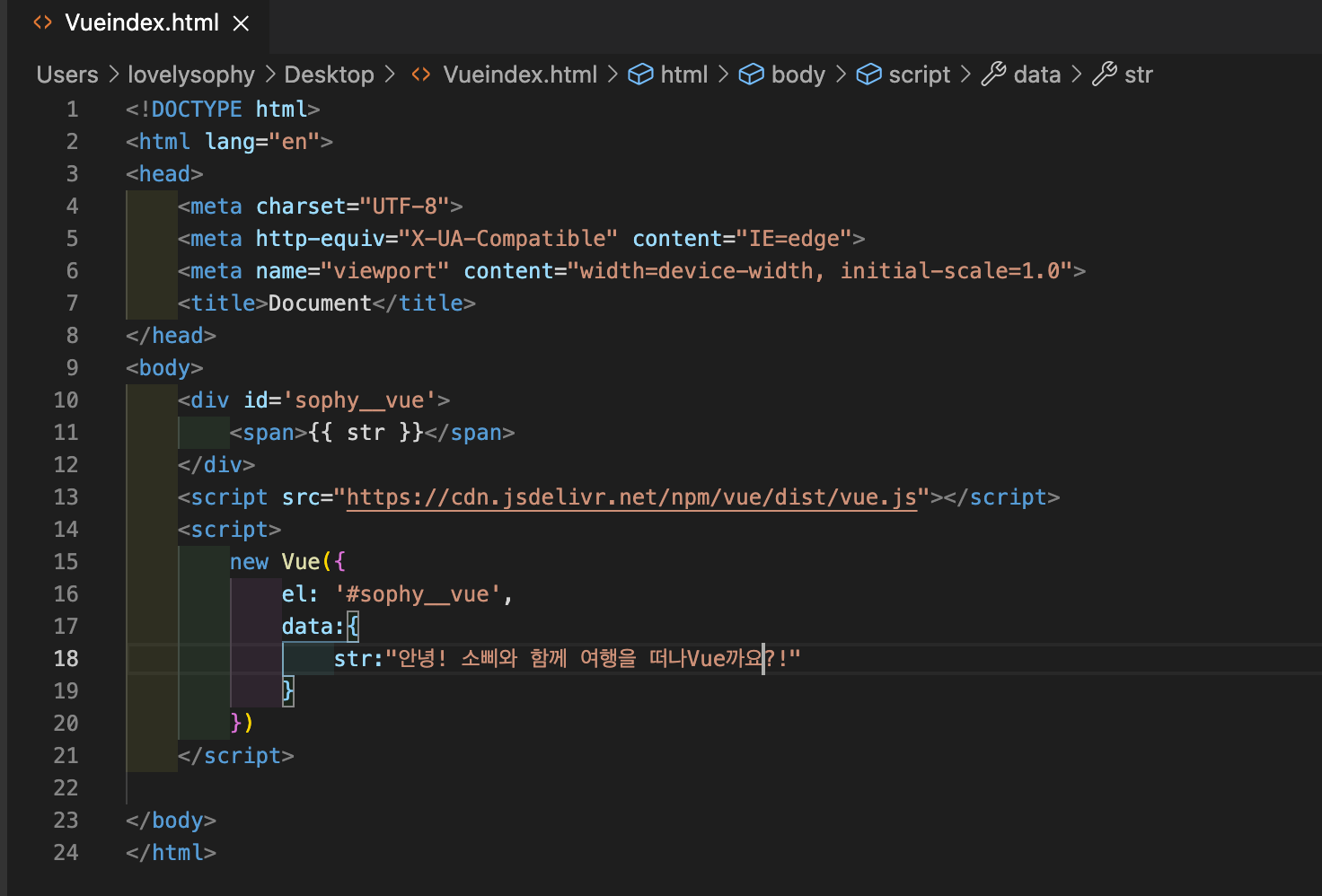Image resolution: width=1322 pixels, height=896 pixels.
Task: Click the wrench icon beside data breadcrumb
Action: [993, 75]
